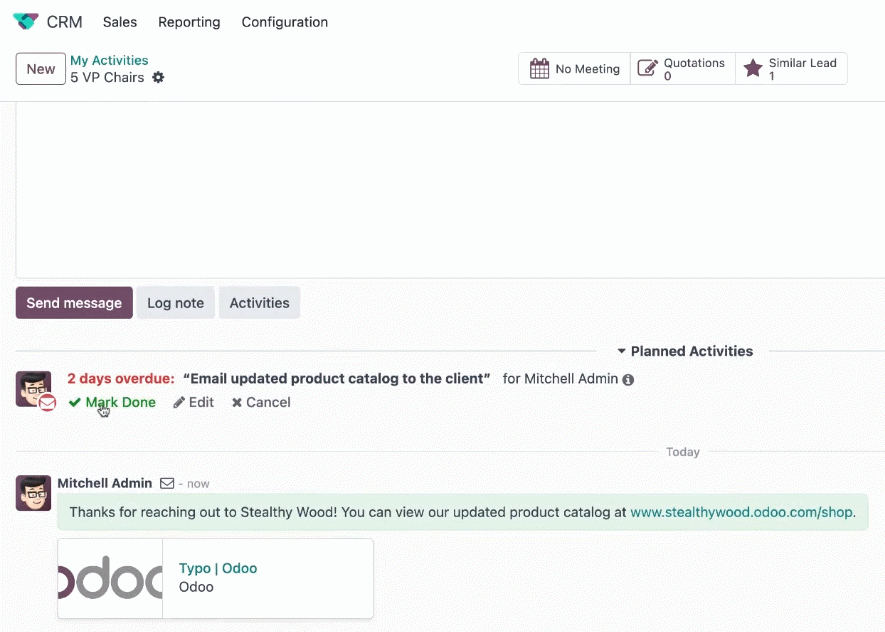
Task: Click the CRM app logo icon
Action: coord(25,21)
